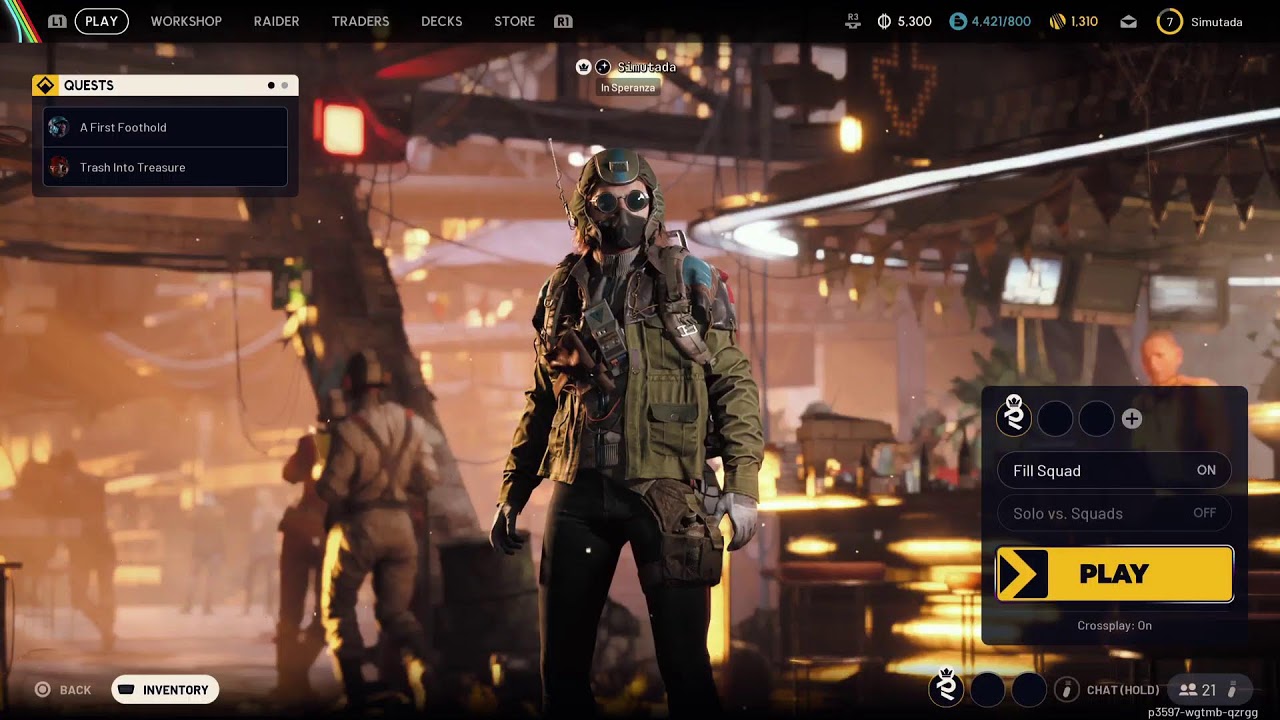Open the mail envelope icon
Screen dimensions: 1280x720
tap(1128, 21)
